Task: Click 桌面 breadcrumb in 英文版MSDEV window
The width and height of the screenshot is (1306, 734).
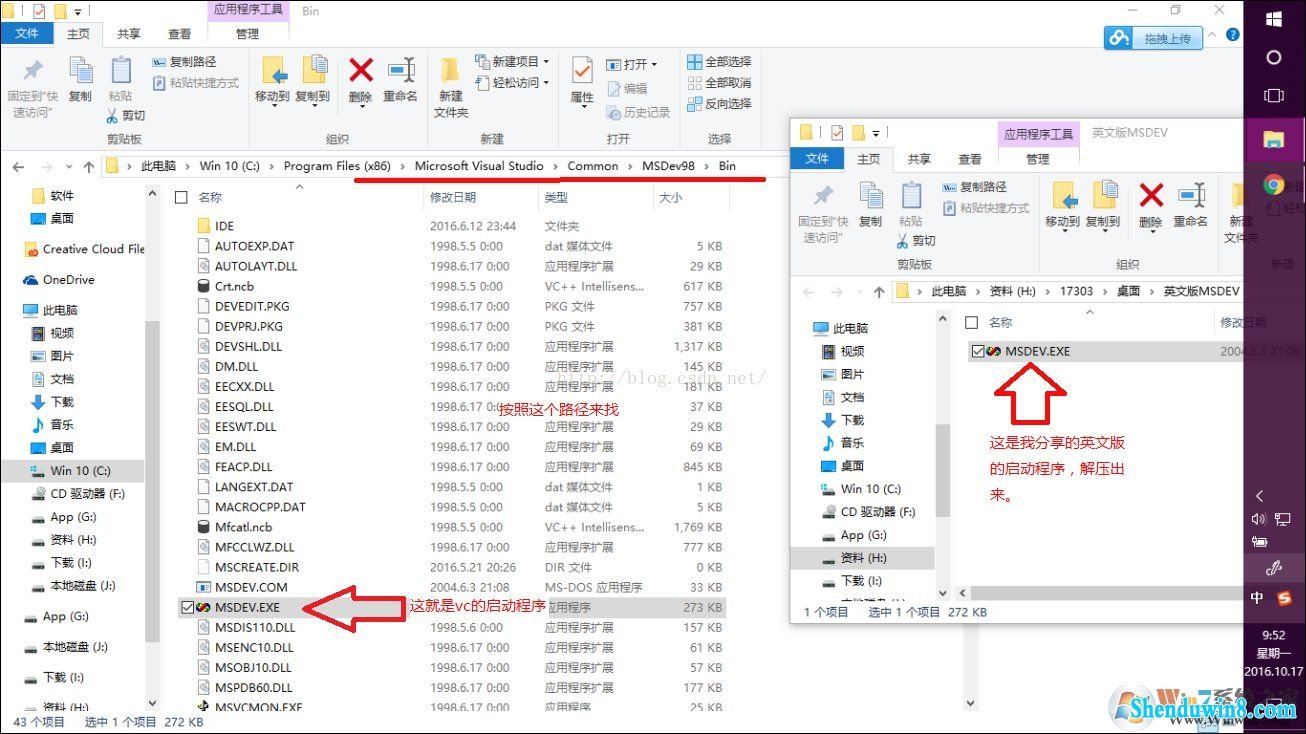Action: point(1128,291)
